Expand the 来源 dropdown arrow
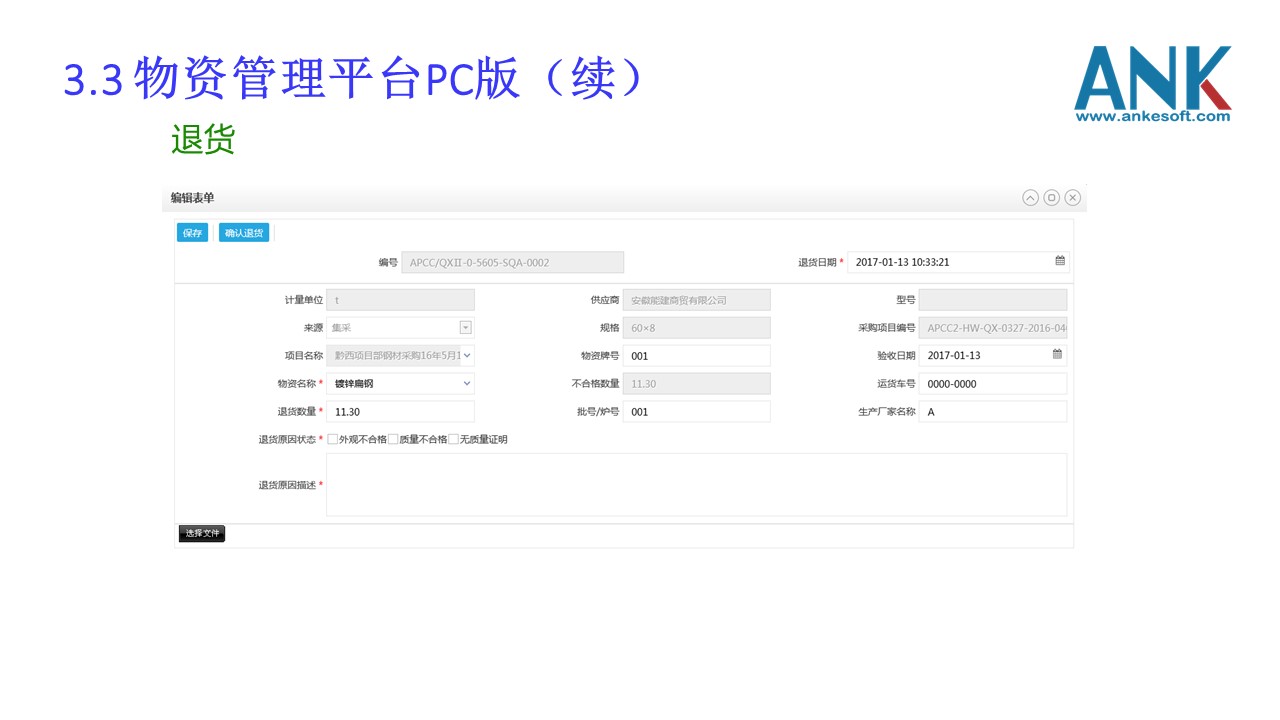The image size is (1280, 720). [x=465, y=328]
